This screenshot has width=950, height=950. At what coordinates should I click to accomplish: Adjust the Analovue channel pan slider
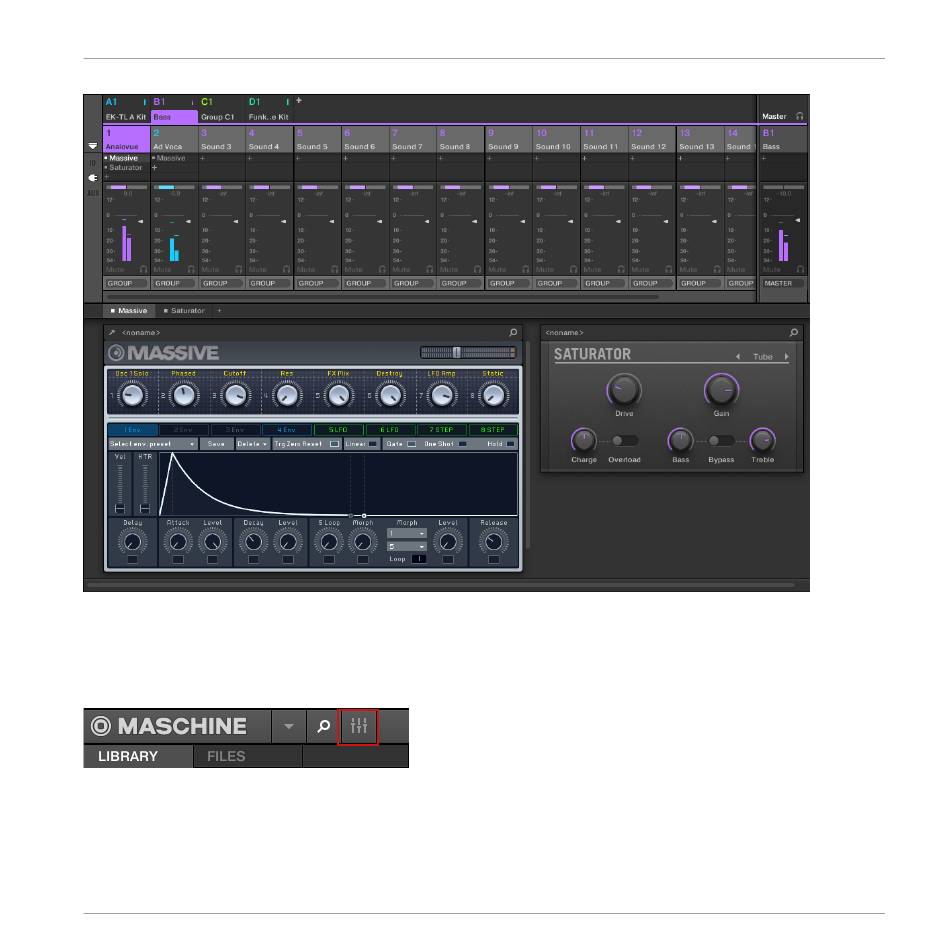[x=127, y=188]
